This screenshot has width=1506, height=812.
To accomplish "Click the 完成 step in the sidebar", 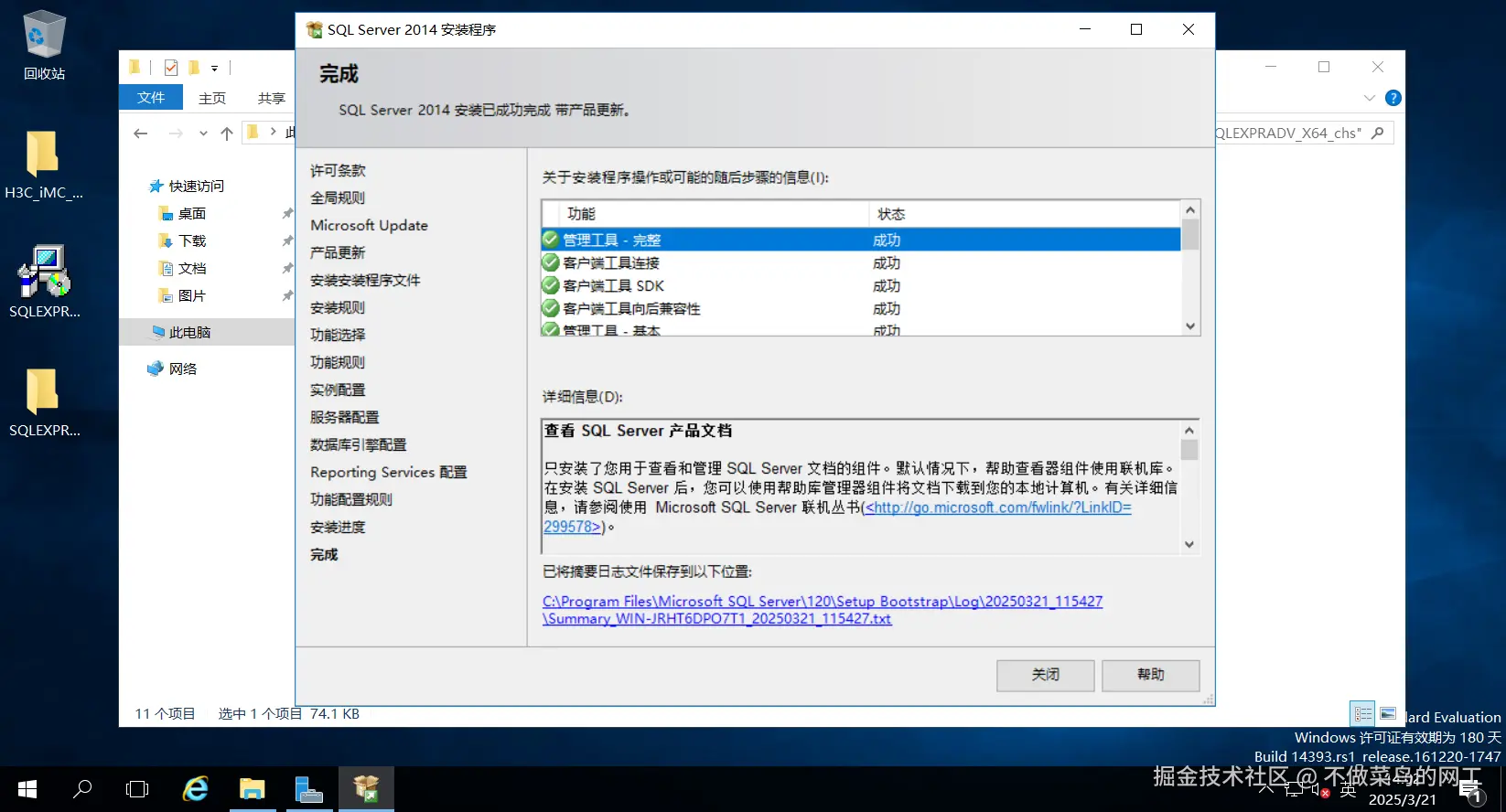I will coord(324,554).
